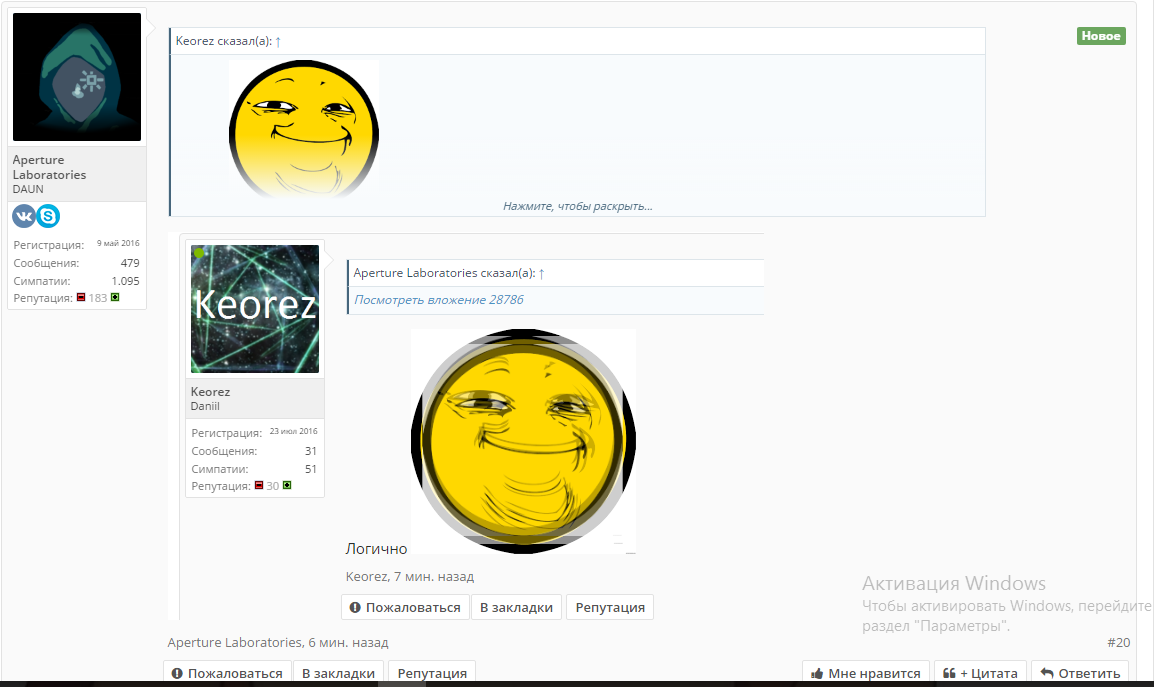Like the post with 'Мне нравится'

coord(866,673)
